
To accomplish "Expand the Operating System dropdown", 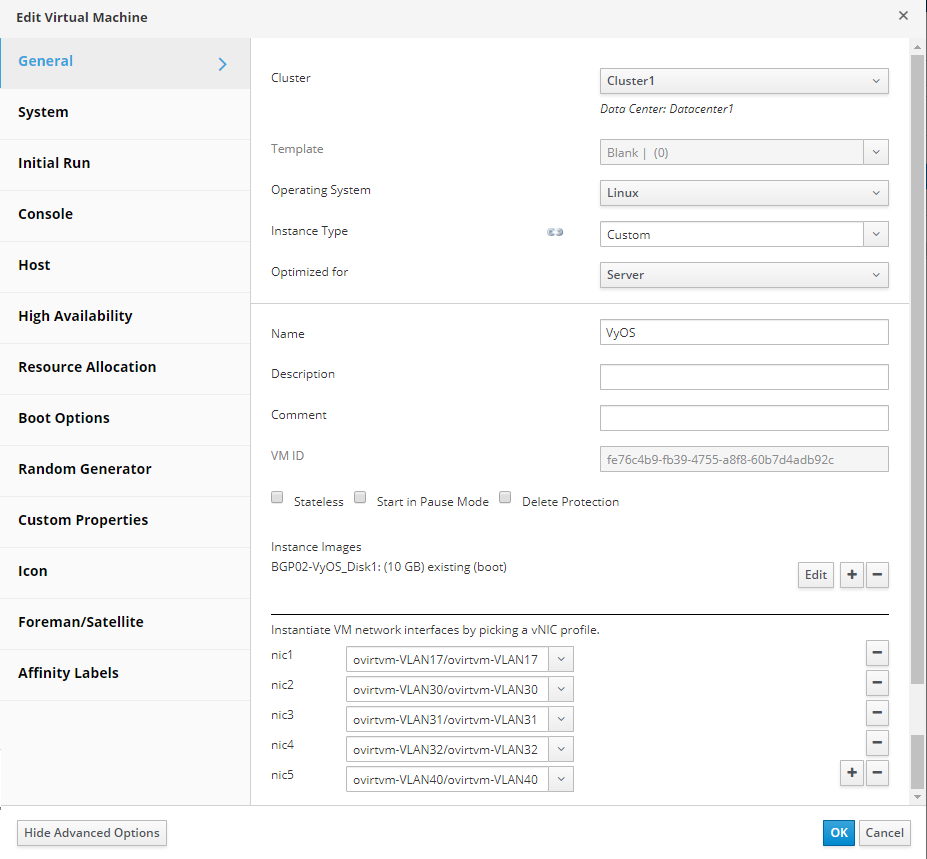I will [744, 193].
